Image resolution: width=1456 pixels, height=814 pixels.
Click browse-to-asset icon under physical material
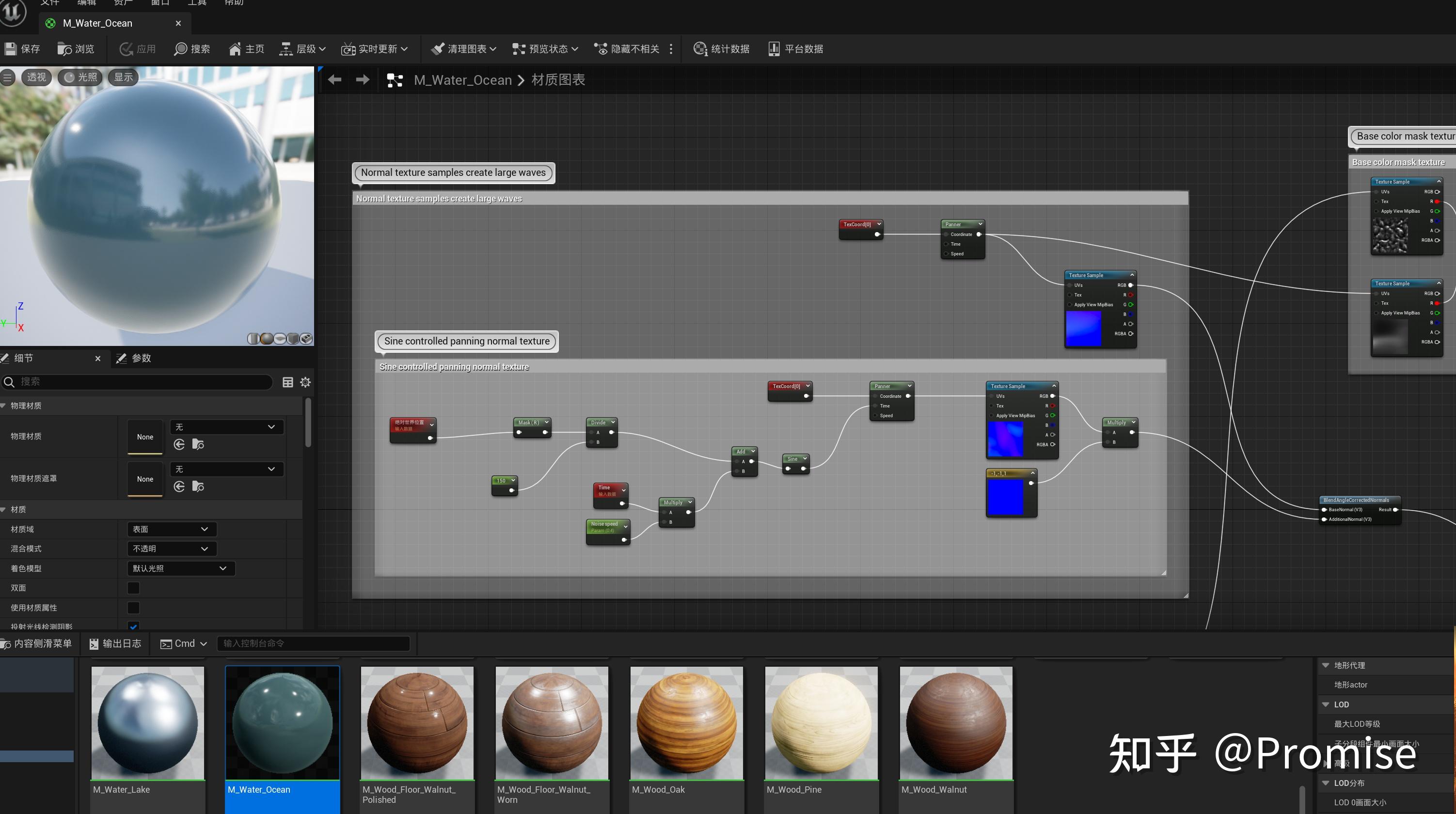click(198, 445)
